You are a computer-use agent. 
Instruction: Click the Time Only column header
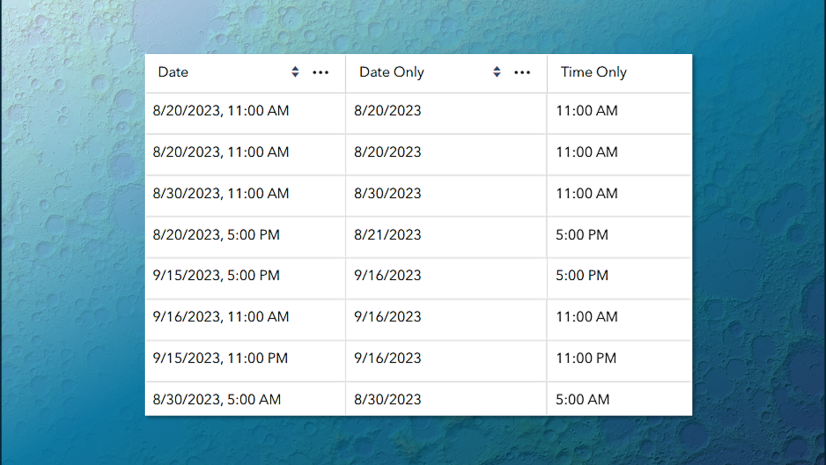(593, 72)
